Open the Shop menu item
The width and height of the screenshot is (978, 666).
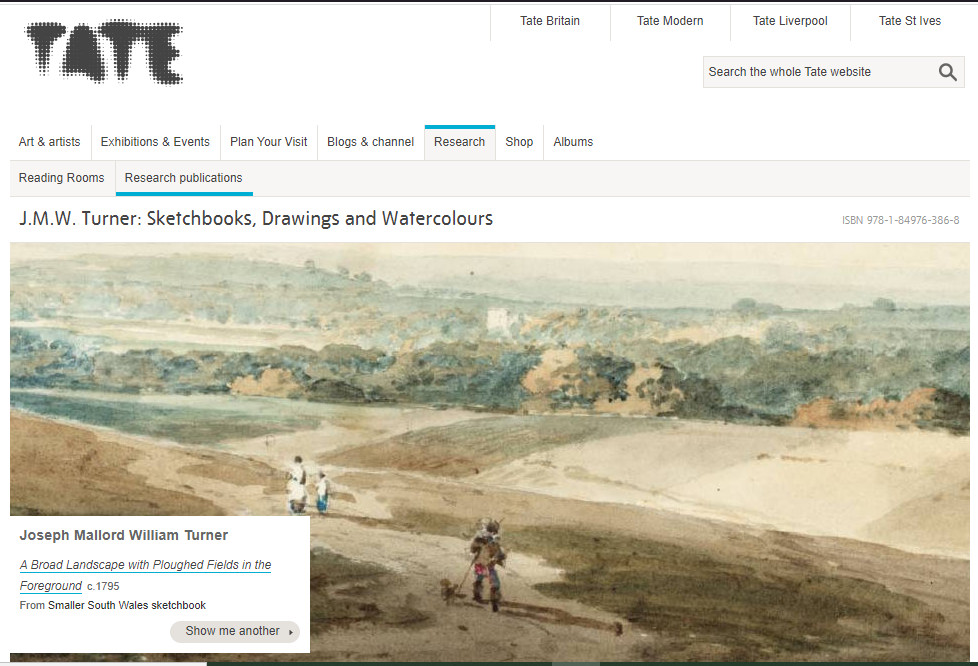click(x=519, y=142)
